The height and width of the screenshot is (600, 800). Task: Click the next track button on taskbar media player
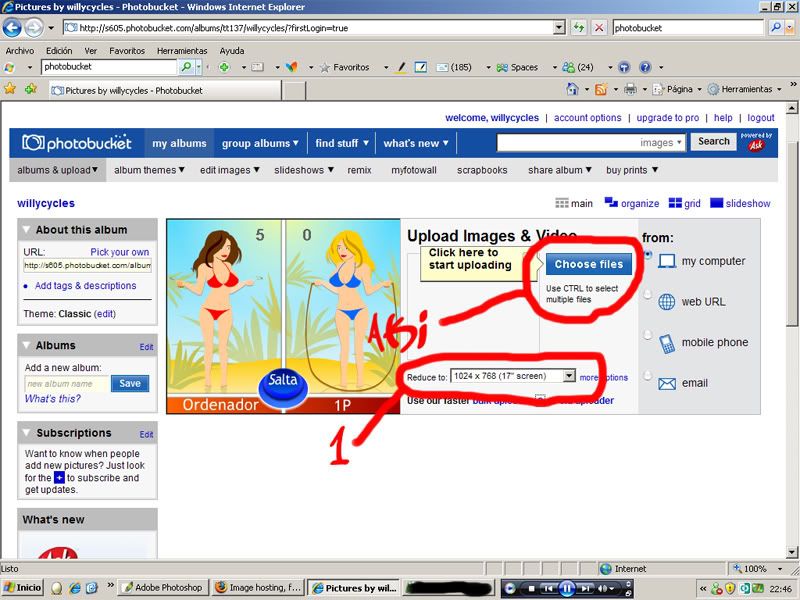tap(586, 588)
